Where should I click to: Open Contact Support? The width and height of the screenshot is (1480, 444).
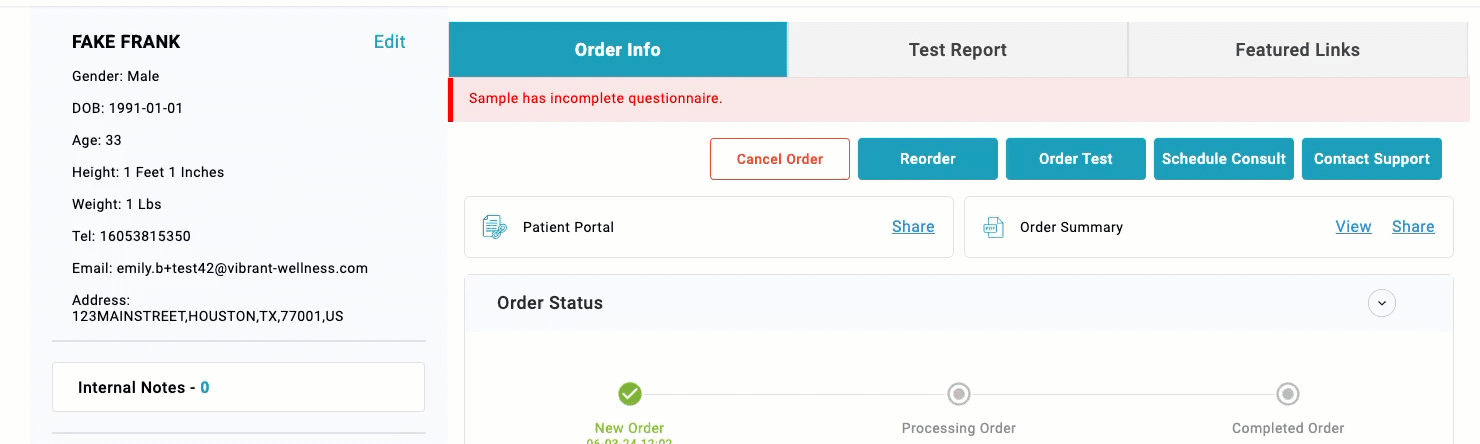pyautogui.click(x=1372, y=159)
